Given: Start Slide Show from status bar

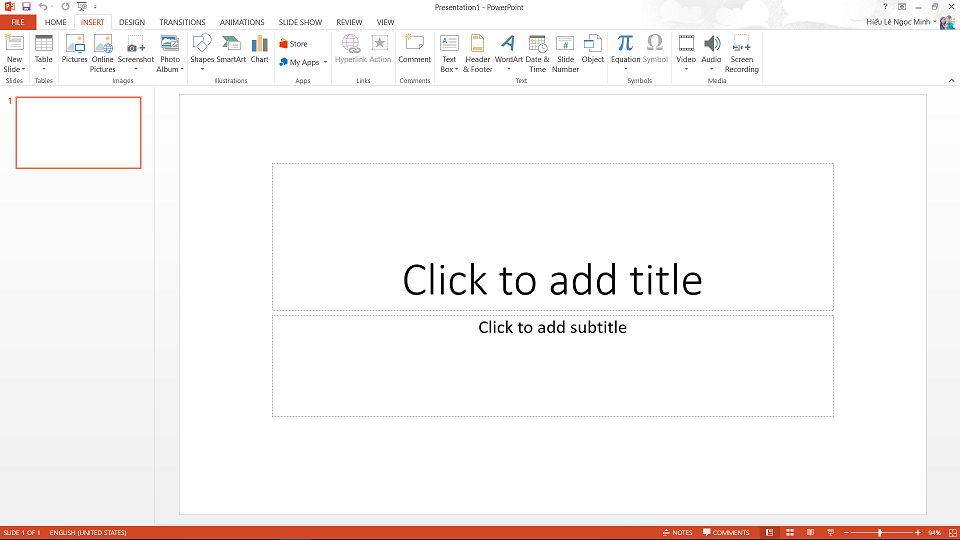Looking at the screenshot, I should coord(830,533).
